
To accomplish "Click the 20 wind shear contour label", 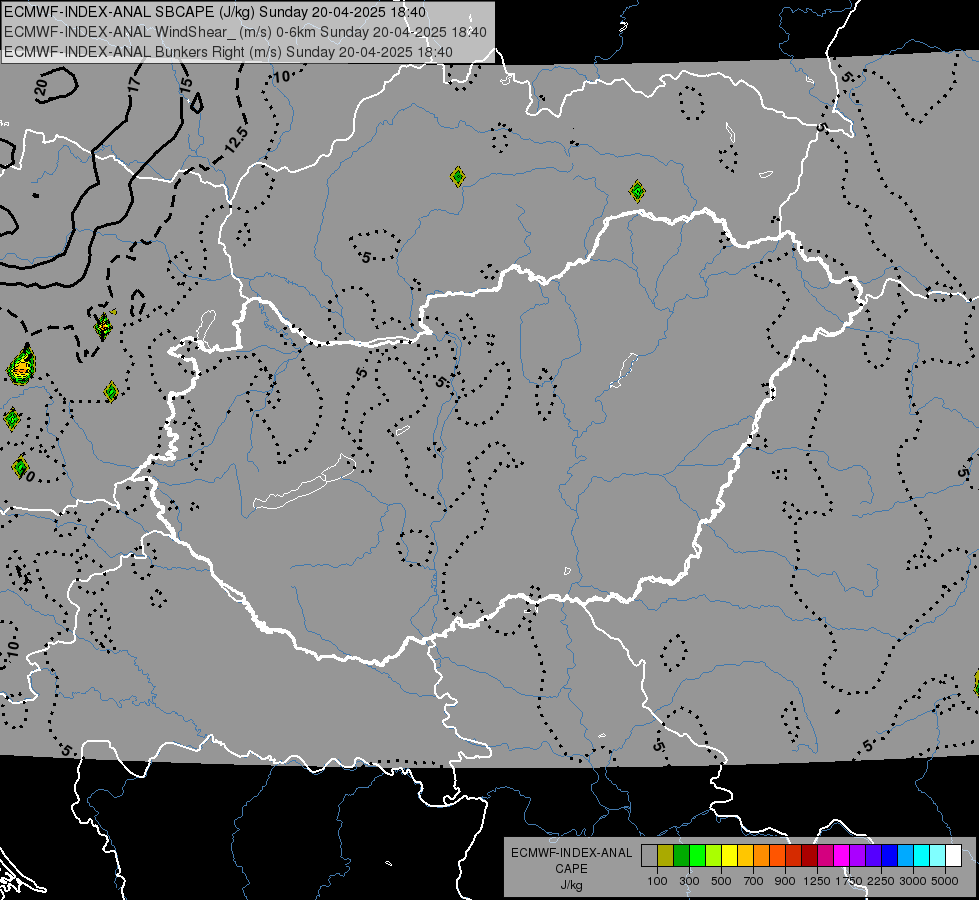I will click(x=41, y=87).
